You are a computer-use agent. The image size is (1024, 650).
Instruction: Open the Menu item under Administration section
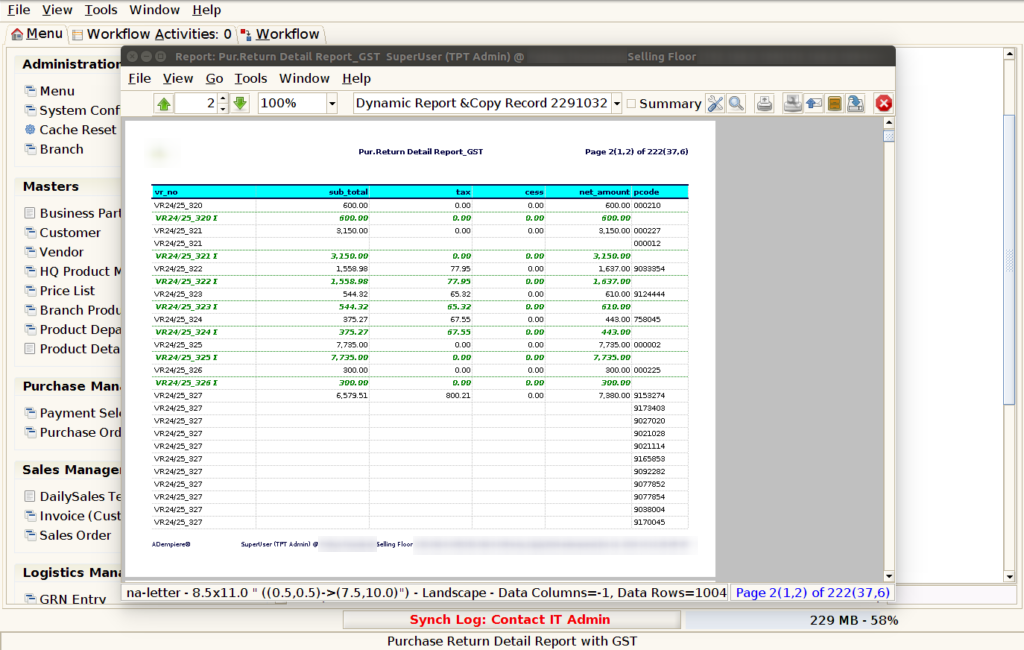pyautogui.click(x=50, y=91)
